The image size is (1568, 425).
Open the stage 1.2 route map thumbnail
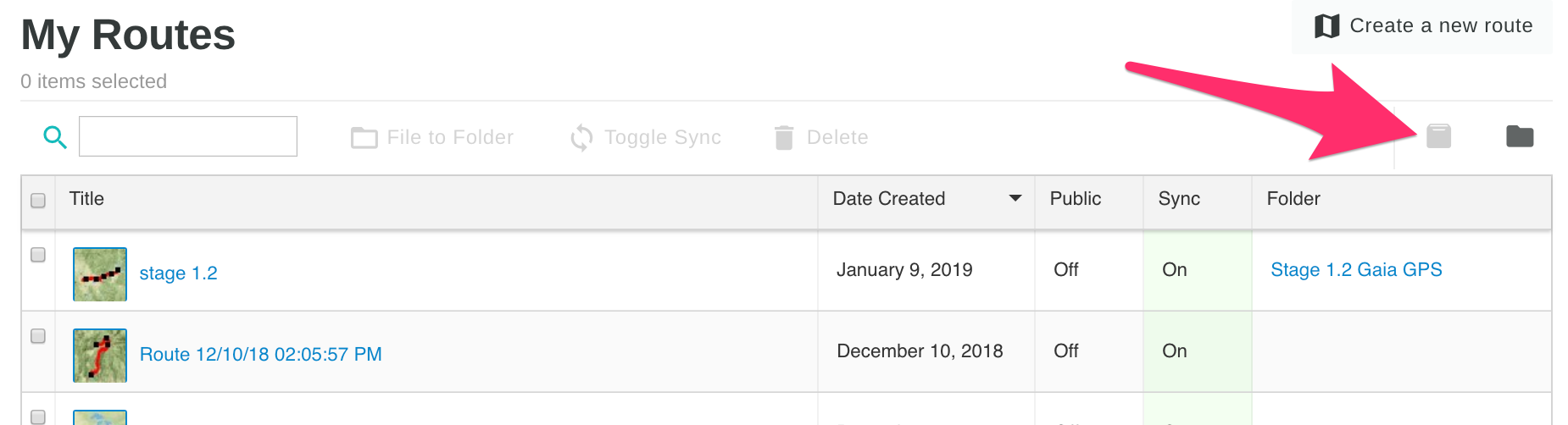[100, 273]
